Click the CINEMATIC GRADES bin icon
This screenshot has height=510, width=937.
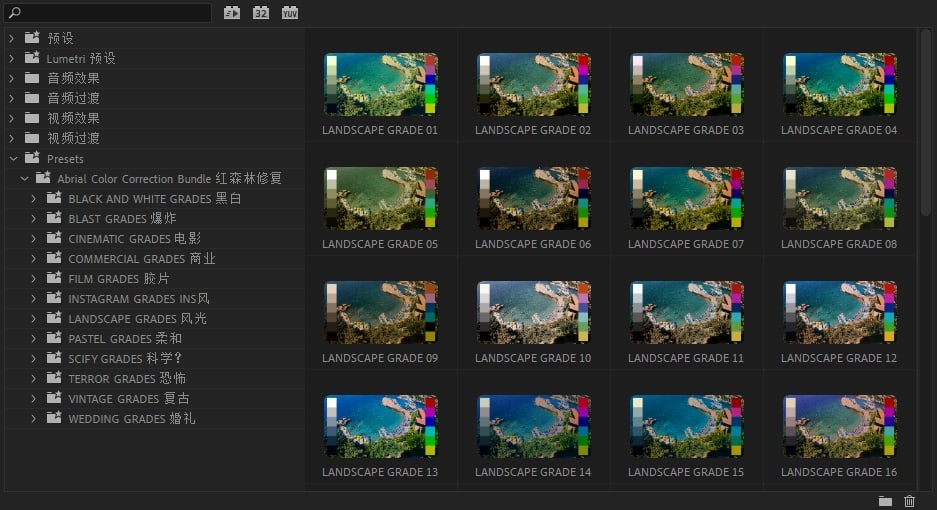pyautogui.click(x=54, y=237)
